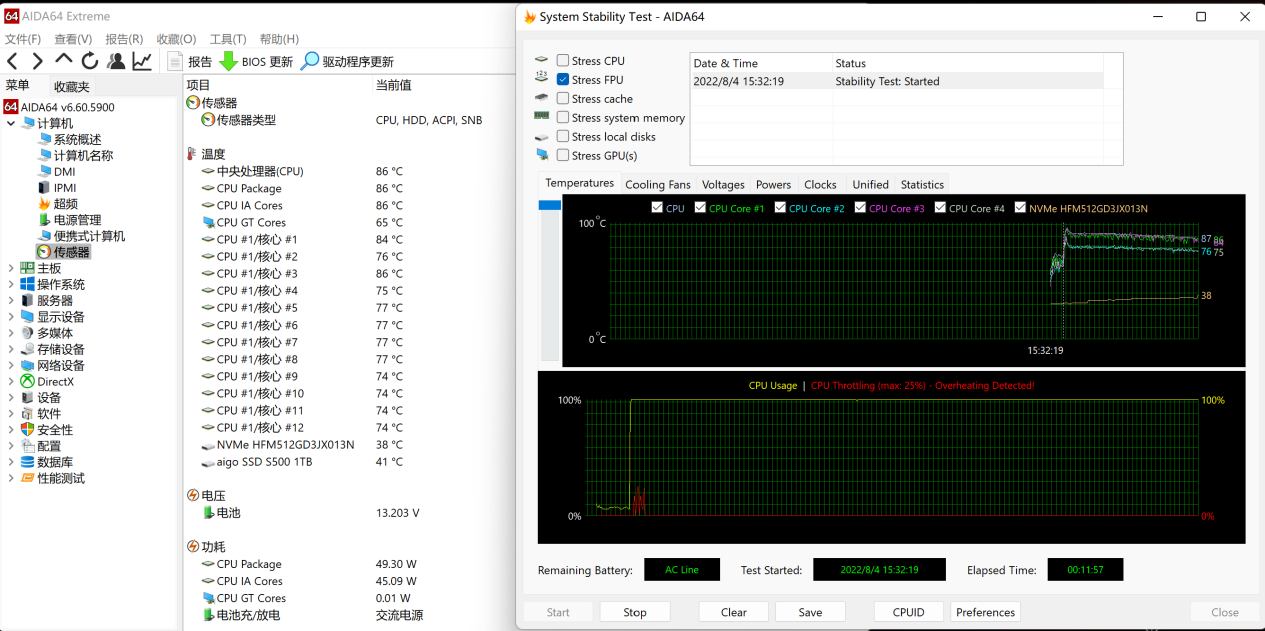Switch to the Cooling Fans tab

658,184
